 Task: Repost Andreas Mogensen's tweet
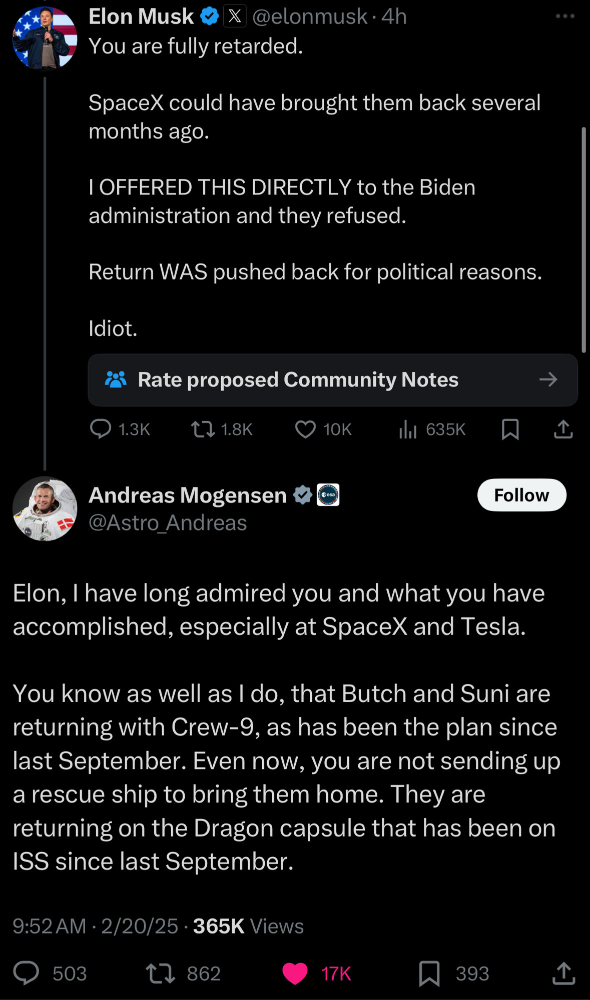click(x=183, y=973)
